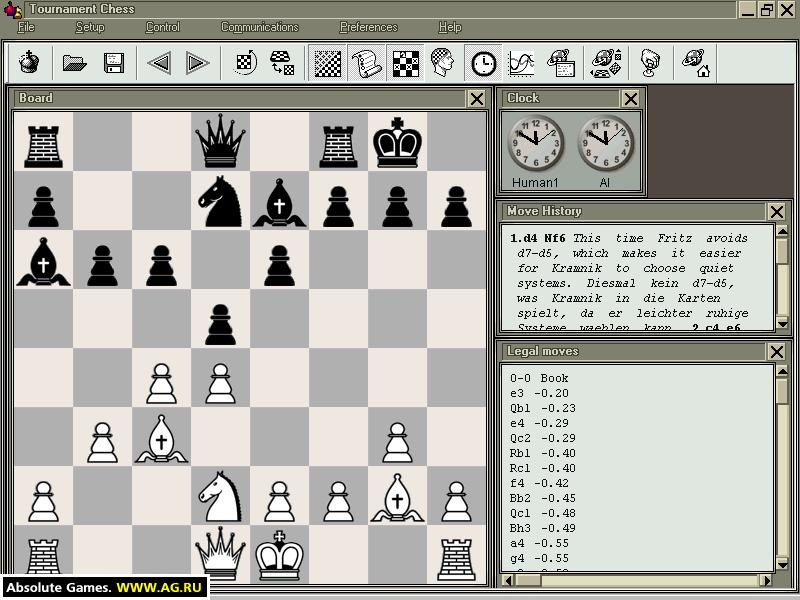Click the globe with house icon
Image resolution: width=800 pixels, height=600 pixels.
[x=696, y=63]
